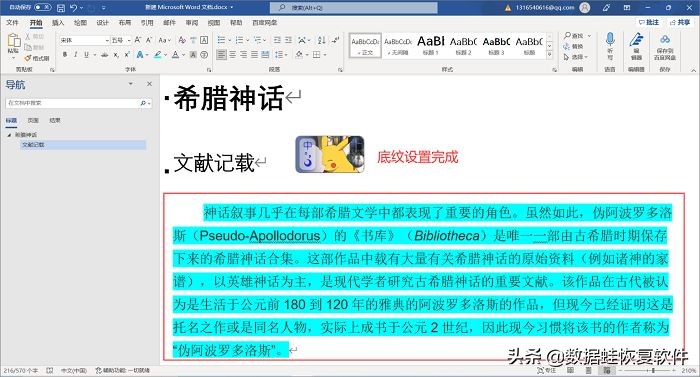Screen dimensions: 700x377
Task: Click the Increase Font Size icon
Action: (x=138, y=40)
